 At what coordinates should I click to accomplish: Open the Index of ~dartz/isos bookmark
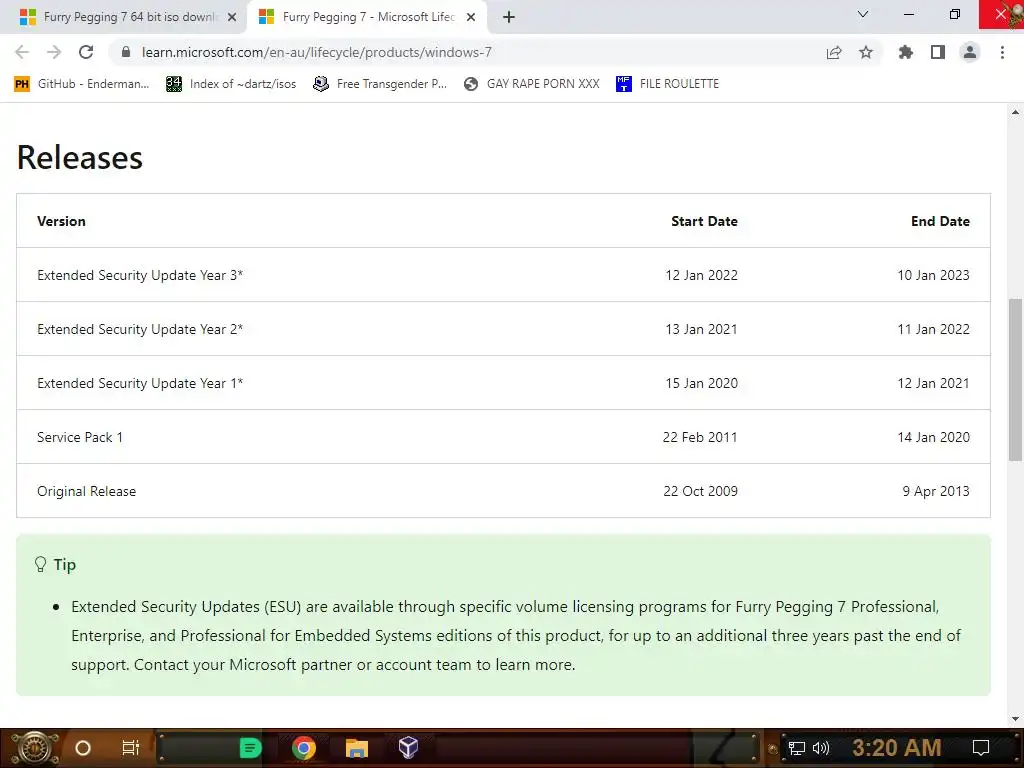click(231, 84)
